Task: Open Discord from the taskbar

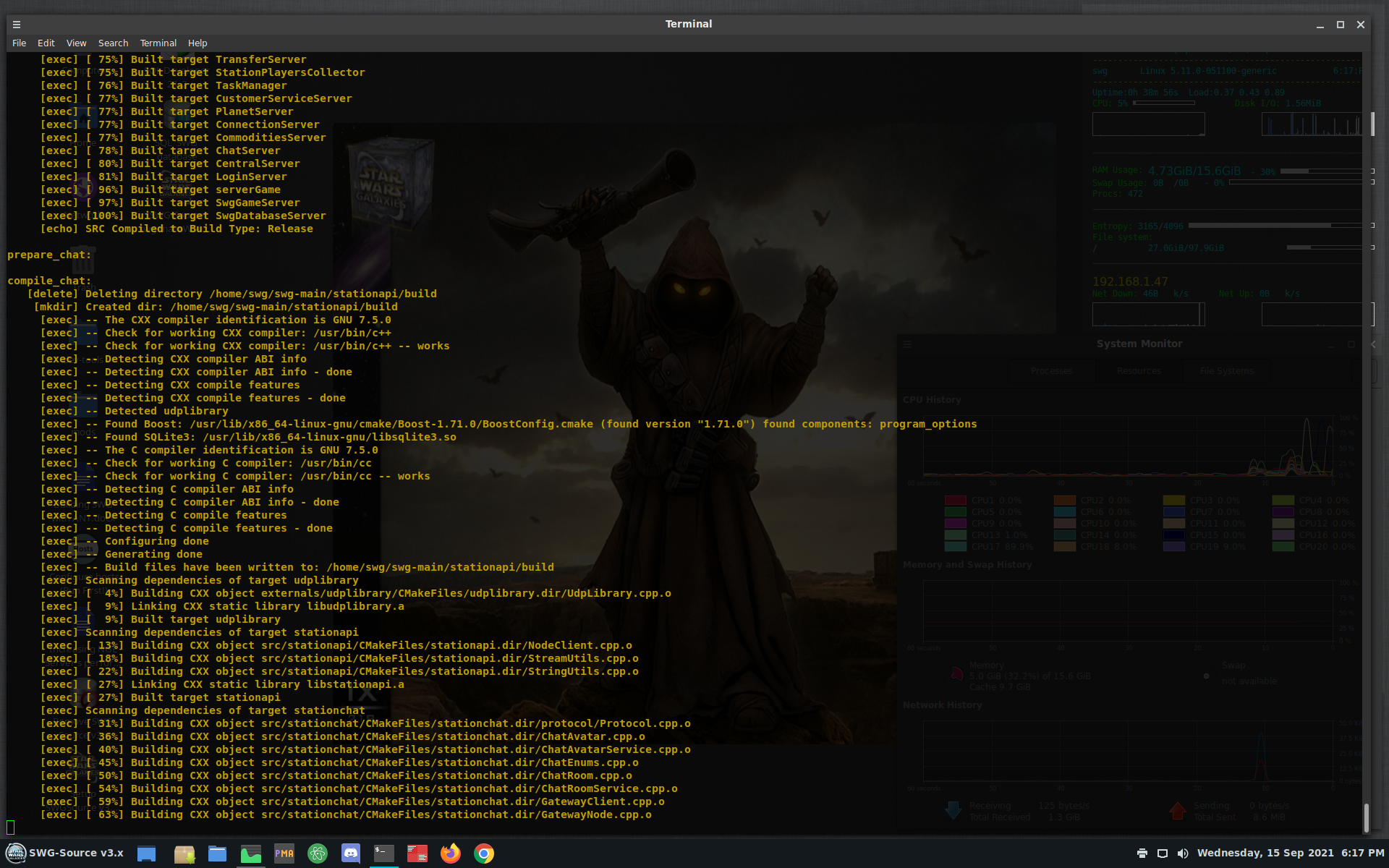Action: click(x=351, y=854)
